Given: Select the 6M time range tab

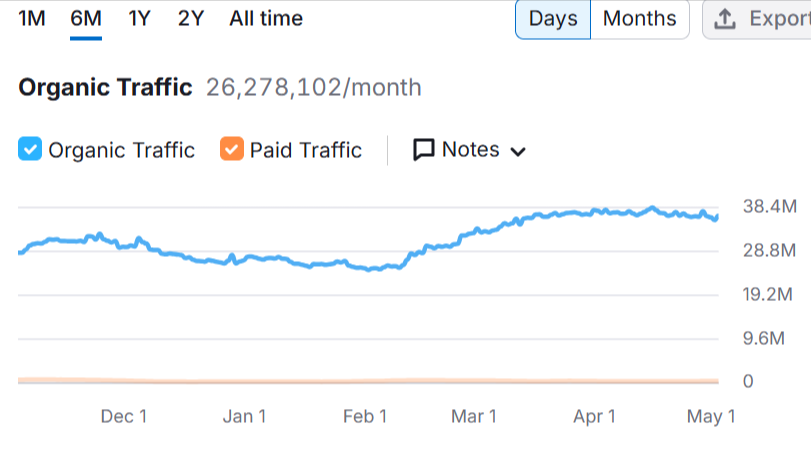Looking at the screenshot, I should coord(86,19).
